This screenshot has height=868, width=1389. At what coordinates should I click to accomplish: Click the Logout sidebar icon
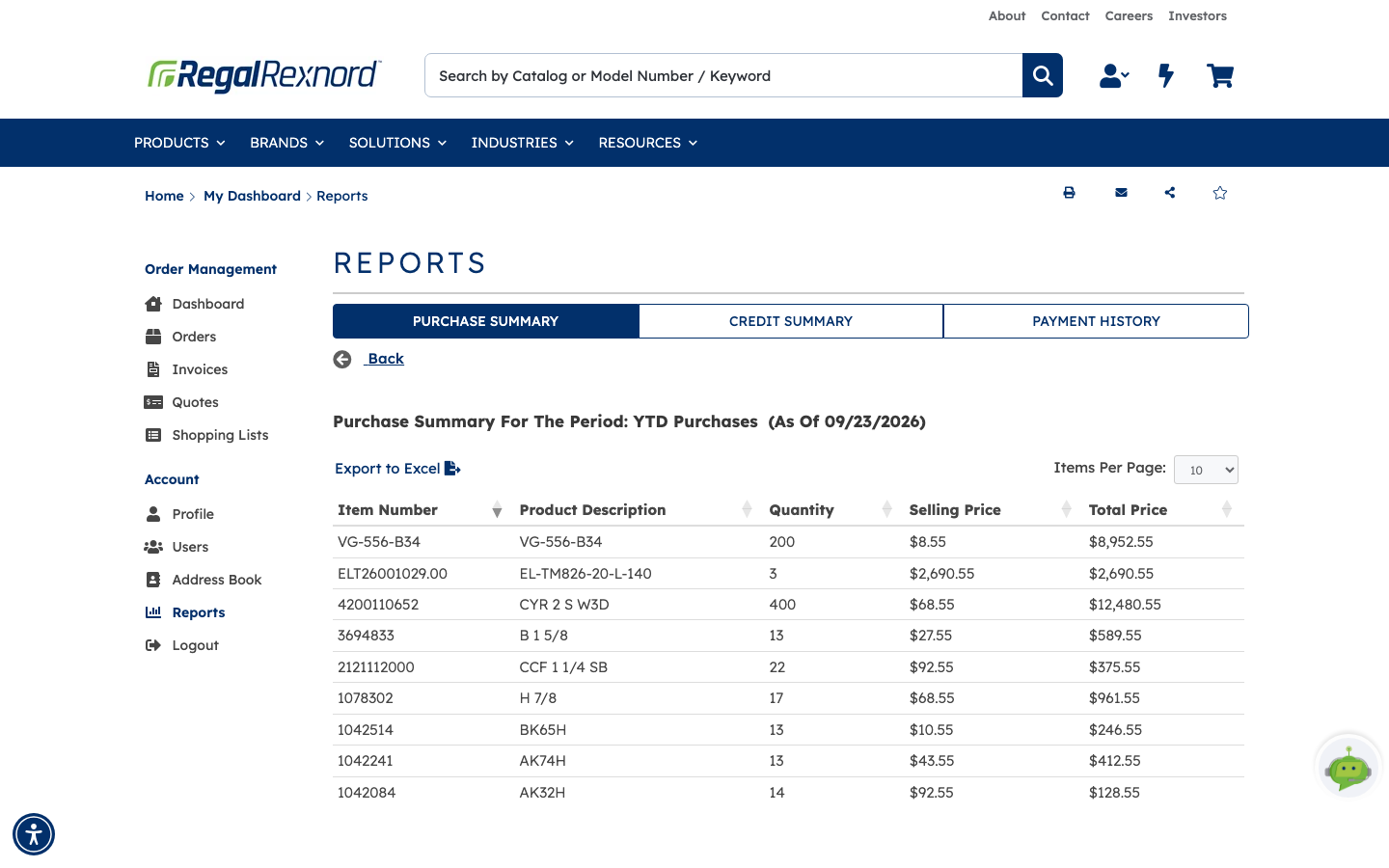pos(153,645)
